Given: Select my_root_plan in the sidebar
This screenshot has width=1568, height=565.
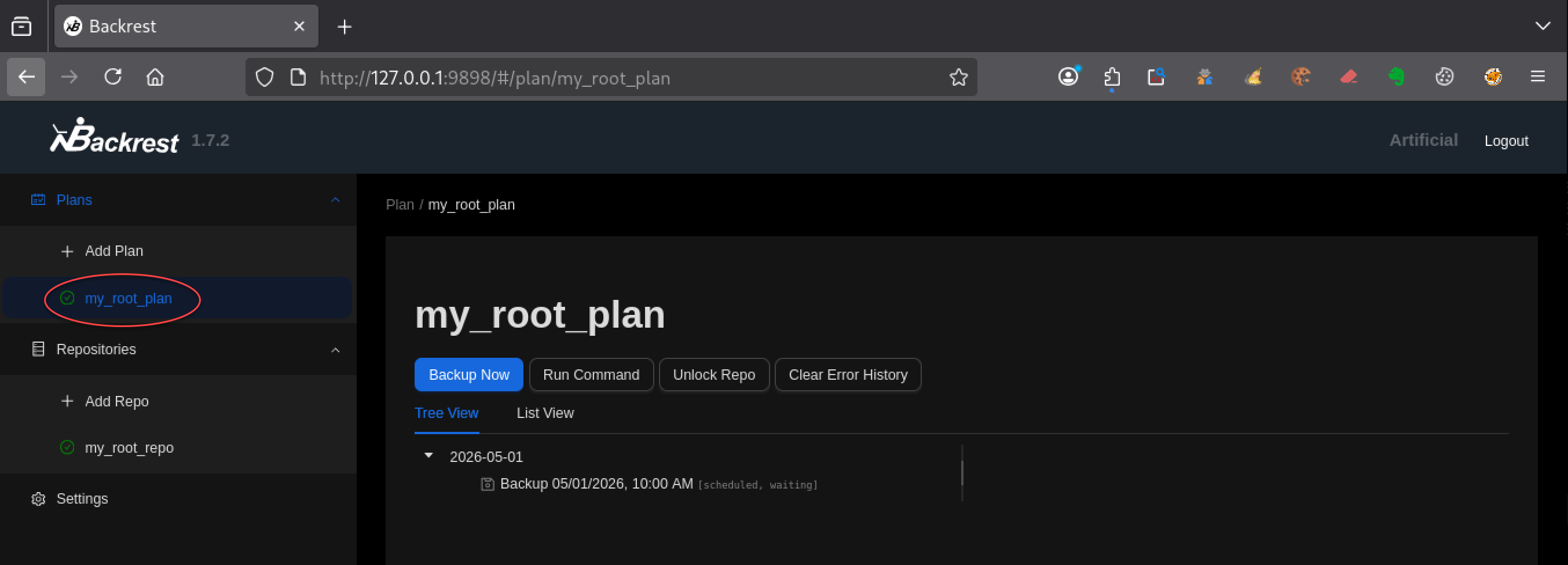Looking at the screenshot, I should (x=178, y=298).
